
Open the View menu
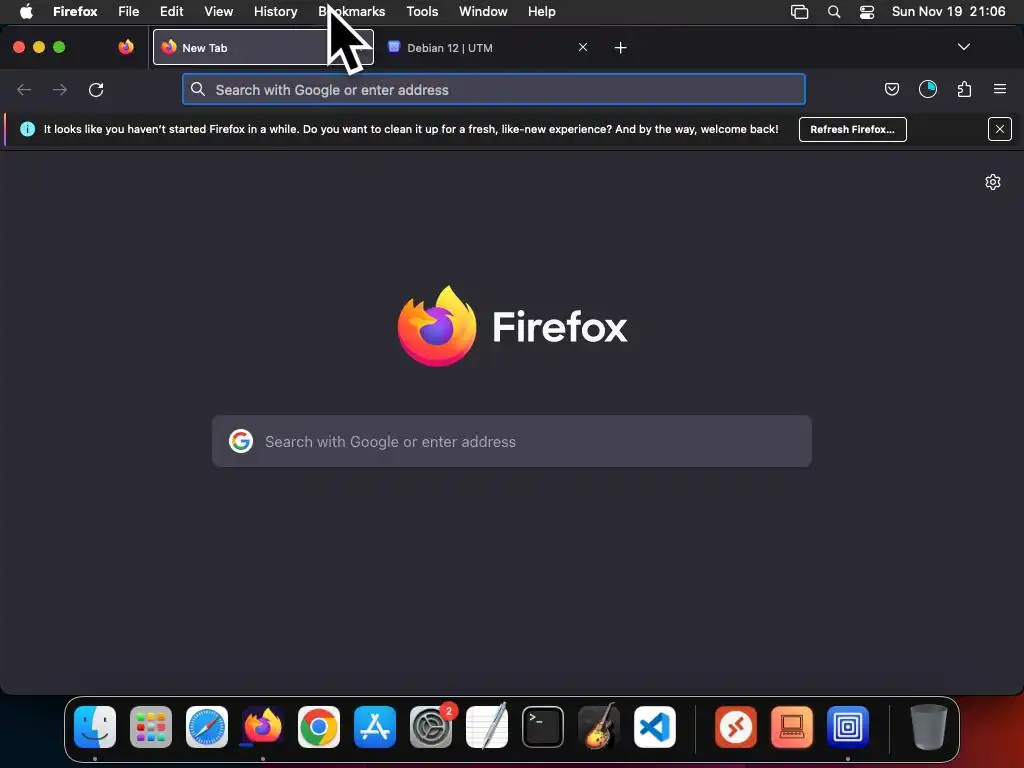pos(219,12)
